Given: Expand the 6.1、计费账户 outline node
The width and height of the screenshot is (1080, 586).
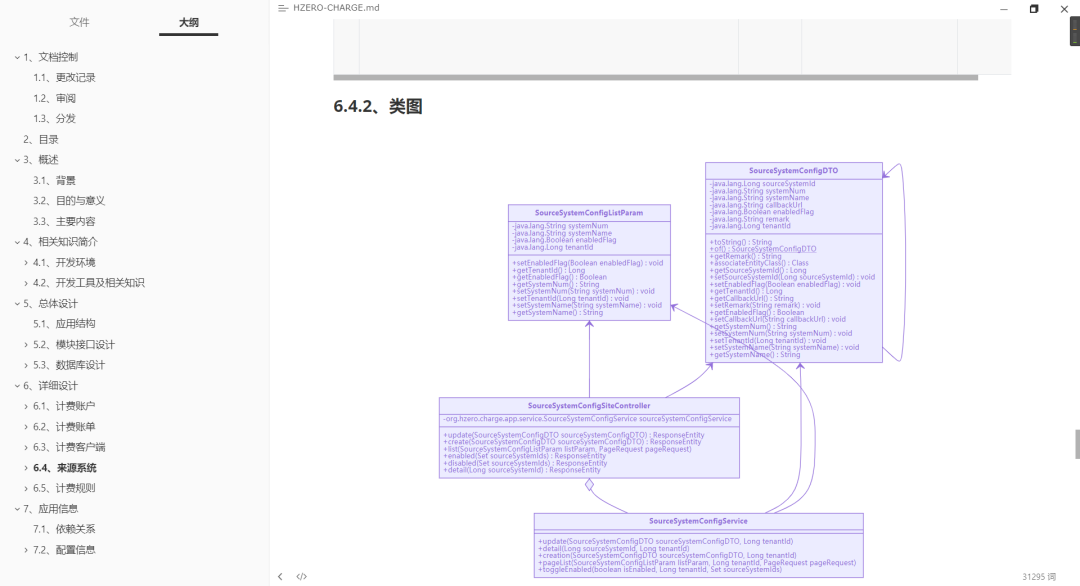Looking at the screenshot, I should coord(26,406).
